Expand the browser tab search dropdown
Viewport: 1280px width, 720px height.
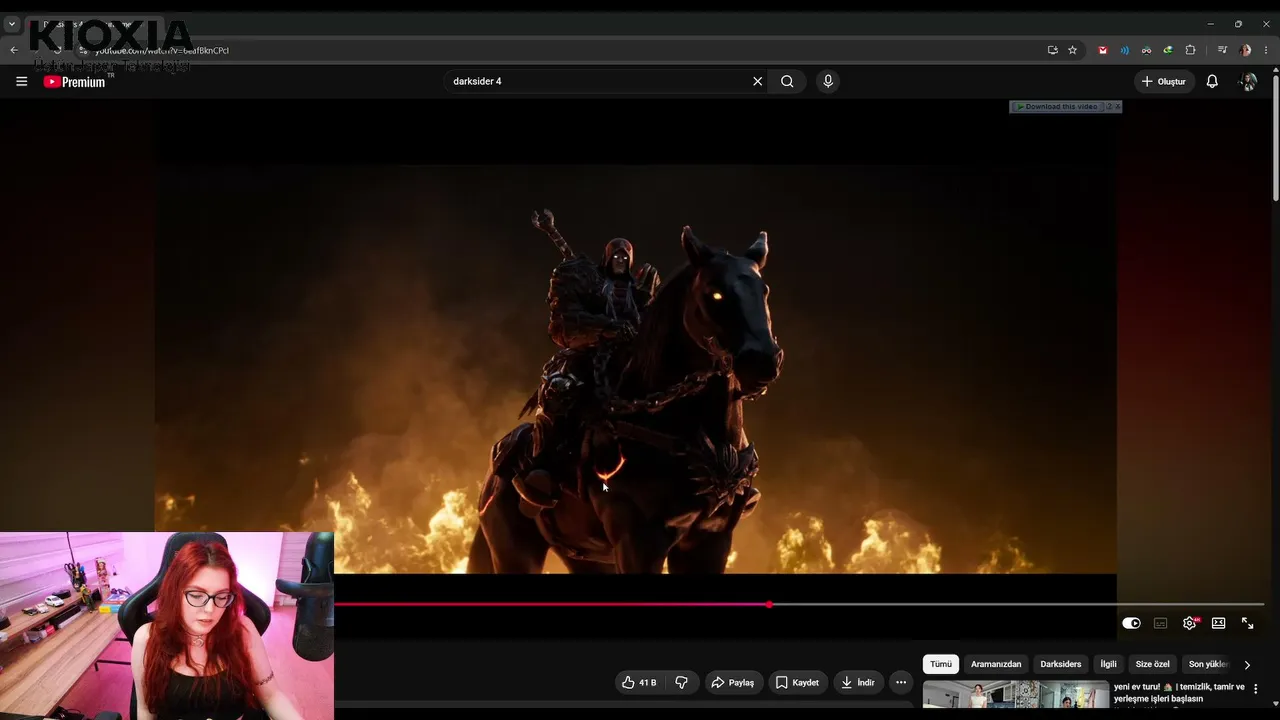(x=12, y=24)
